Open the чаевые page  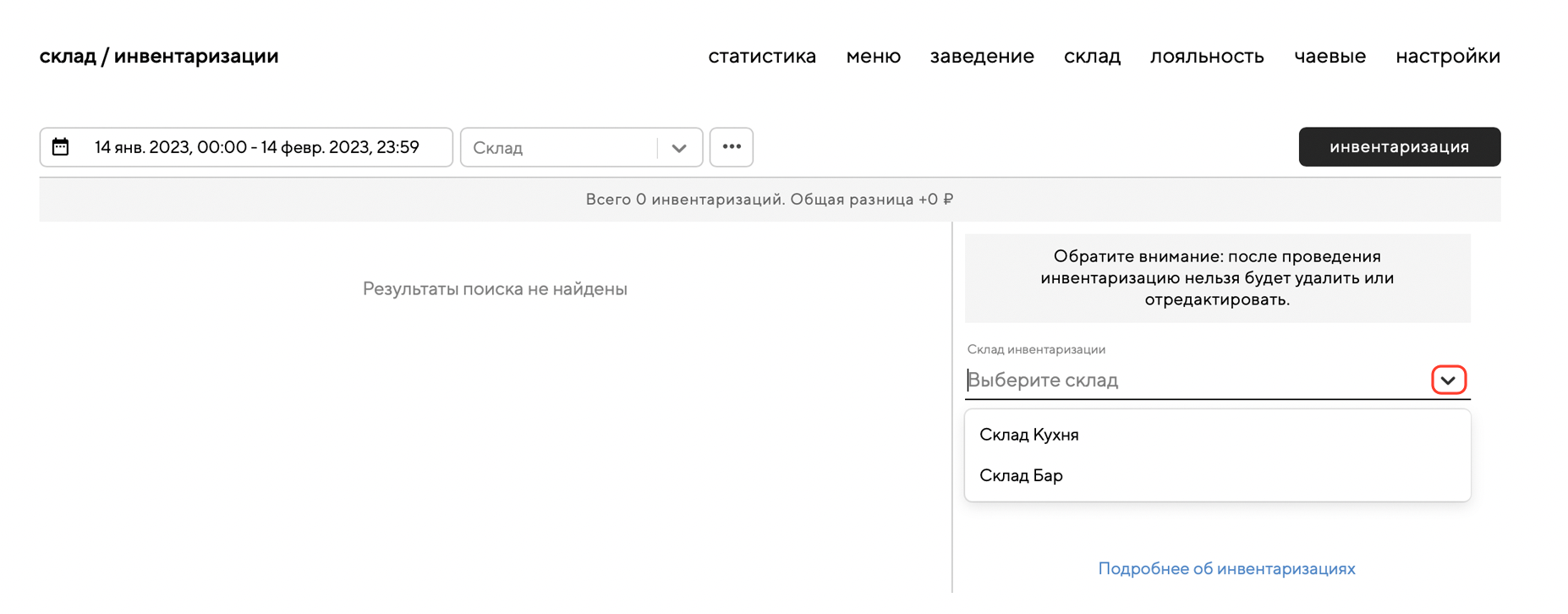[1330, 56]
